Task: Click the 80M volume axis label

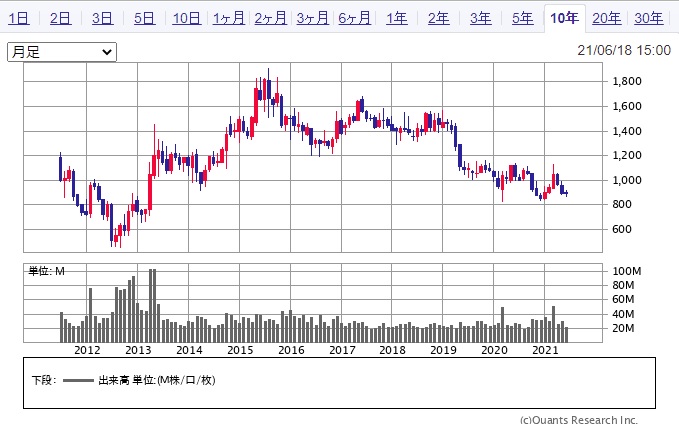Action: click(x=624, y=285)
